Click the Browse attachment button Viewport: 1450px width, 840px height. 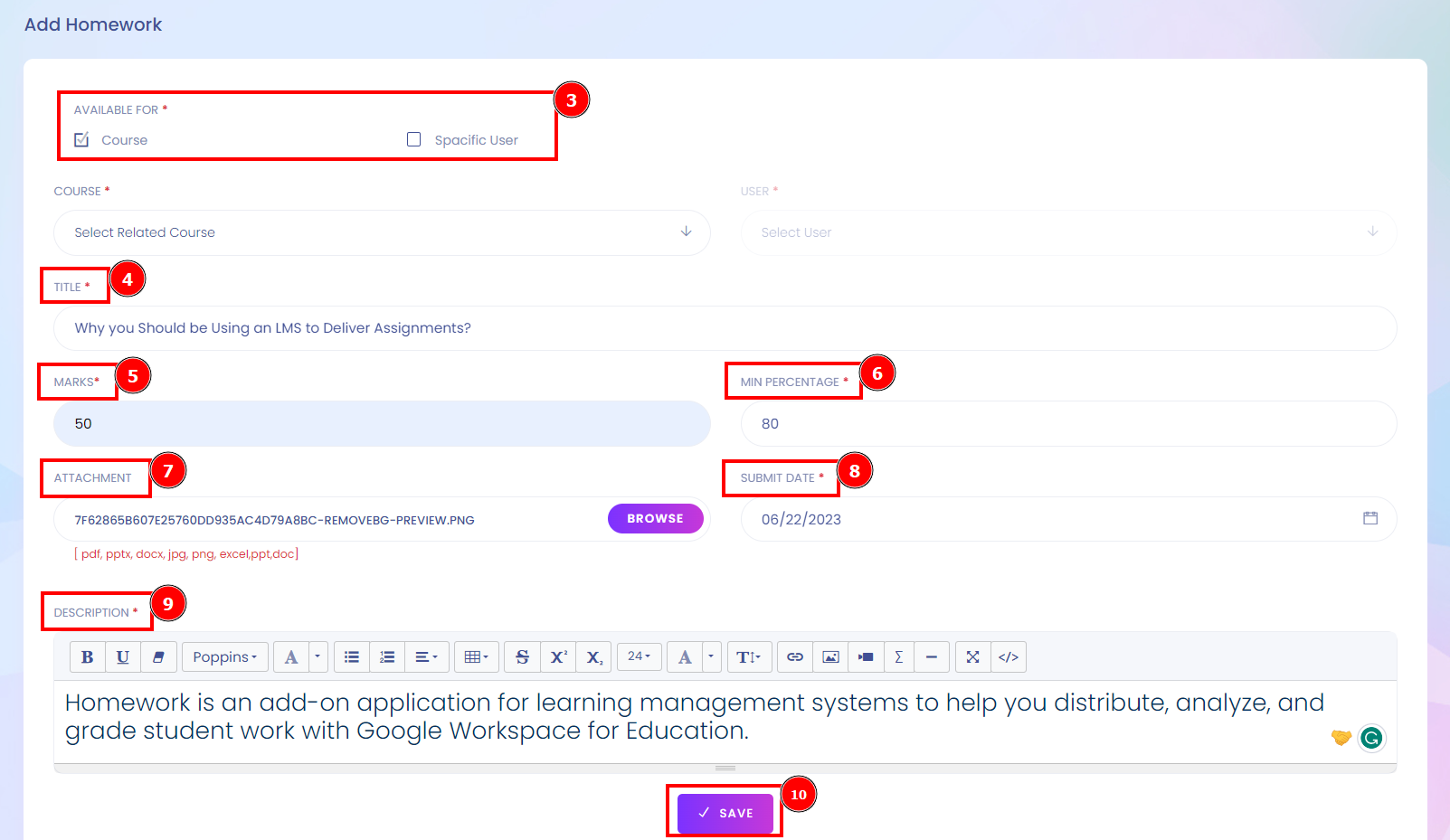(656, 518)
